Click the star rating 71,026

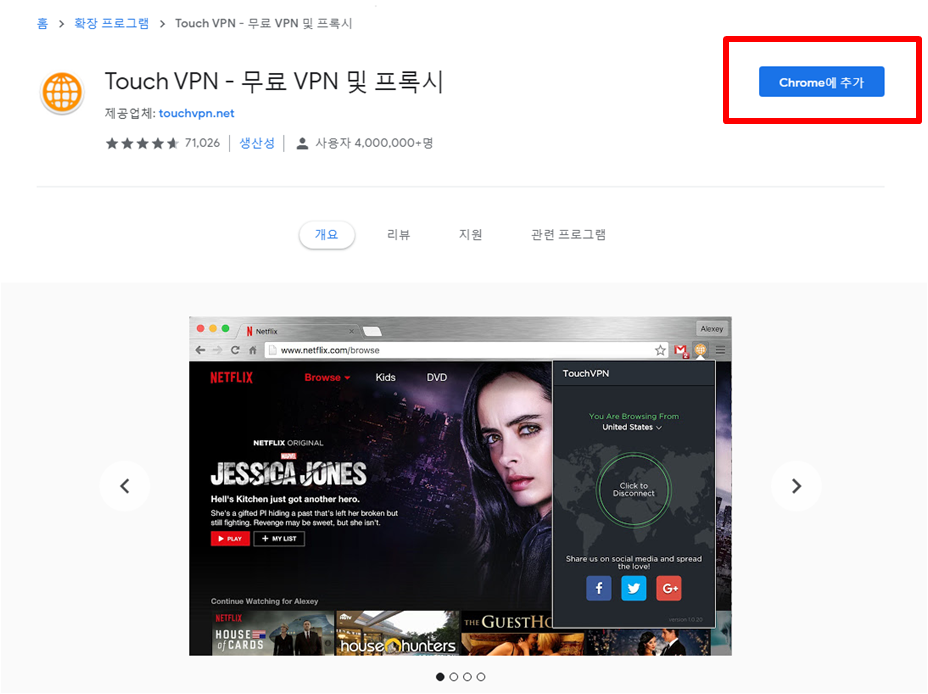pyautogui.click(x=162, y=143)
